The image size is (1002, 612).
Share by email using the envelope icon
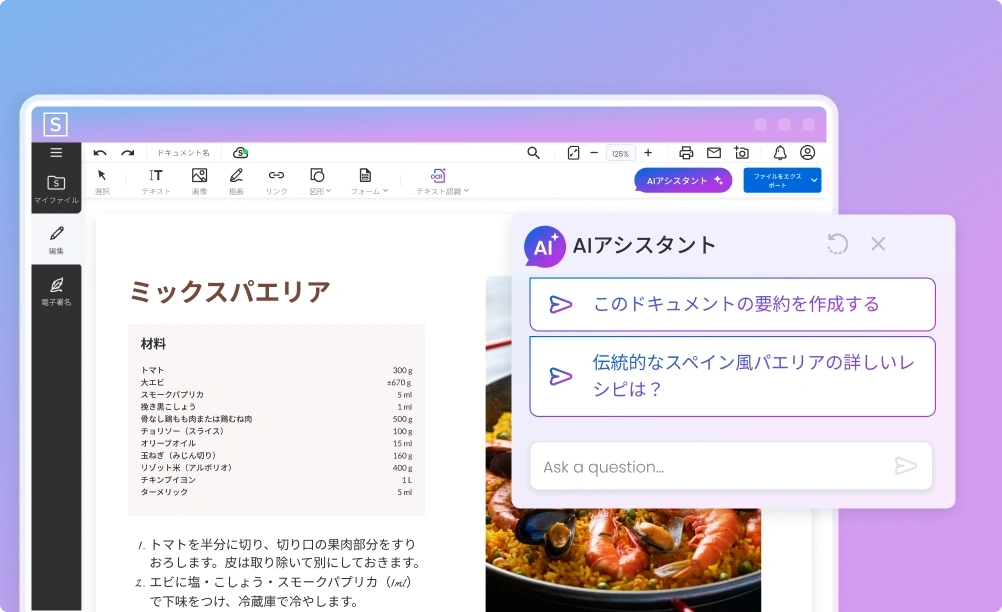[714, 152]
